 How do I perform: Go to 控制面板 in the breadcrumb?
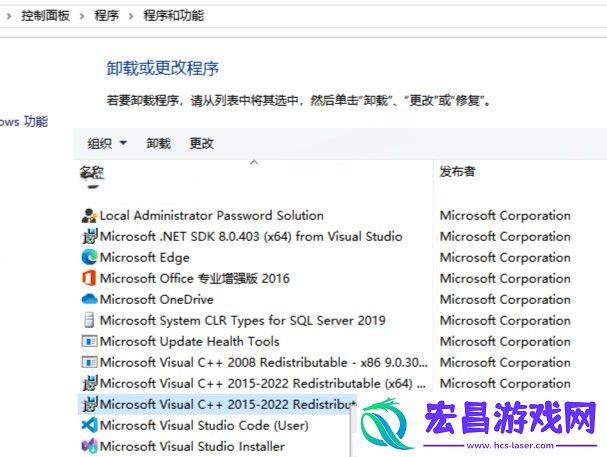[x=46, y=16]
